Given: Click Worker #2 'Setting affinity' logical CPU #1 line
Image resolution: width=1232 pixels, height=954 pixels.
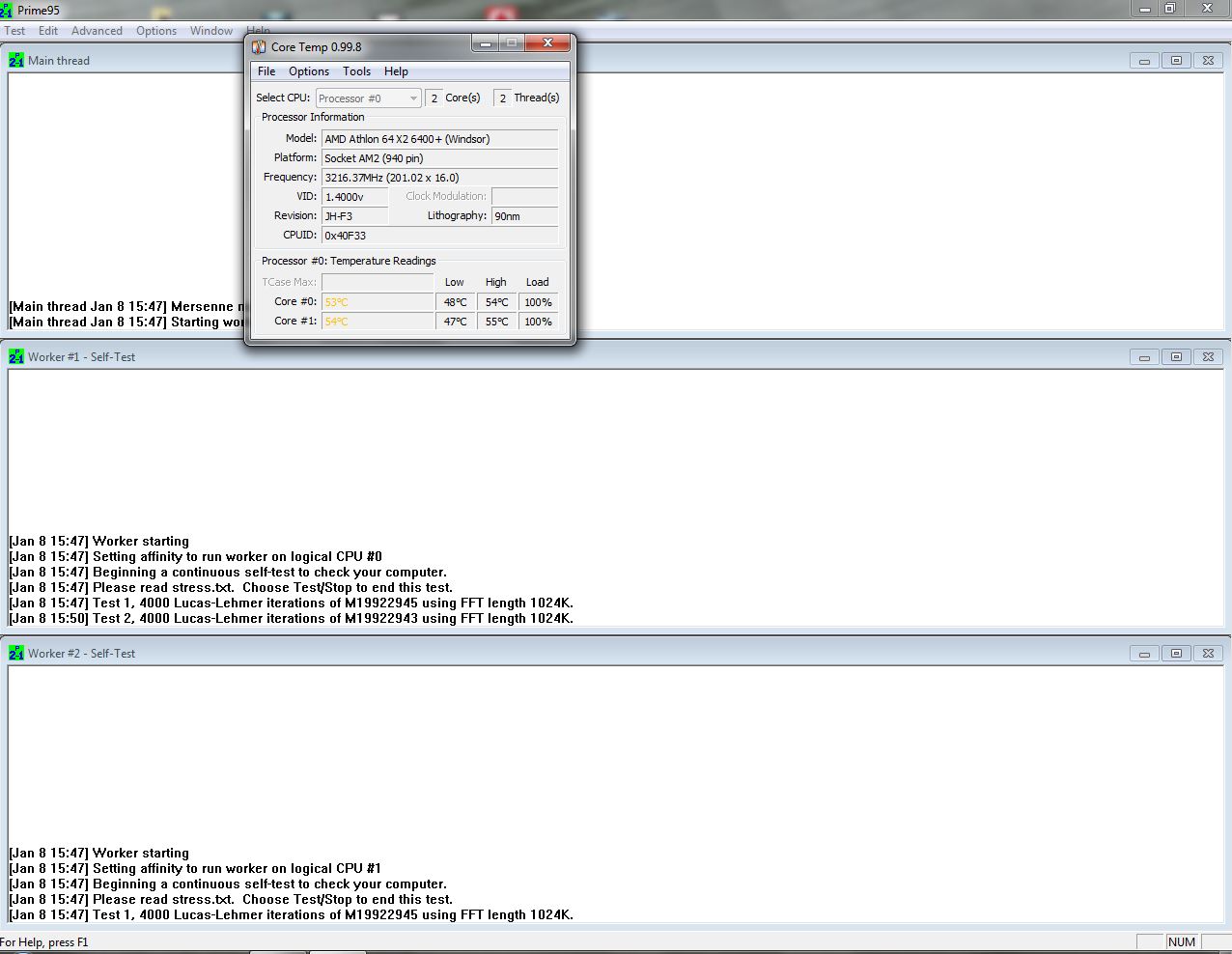Looking at the screenshot, I should click(x=195, y=868).
